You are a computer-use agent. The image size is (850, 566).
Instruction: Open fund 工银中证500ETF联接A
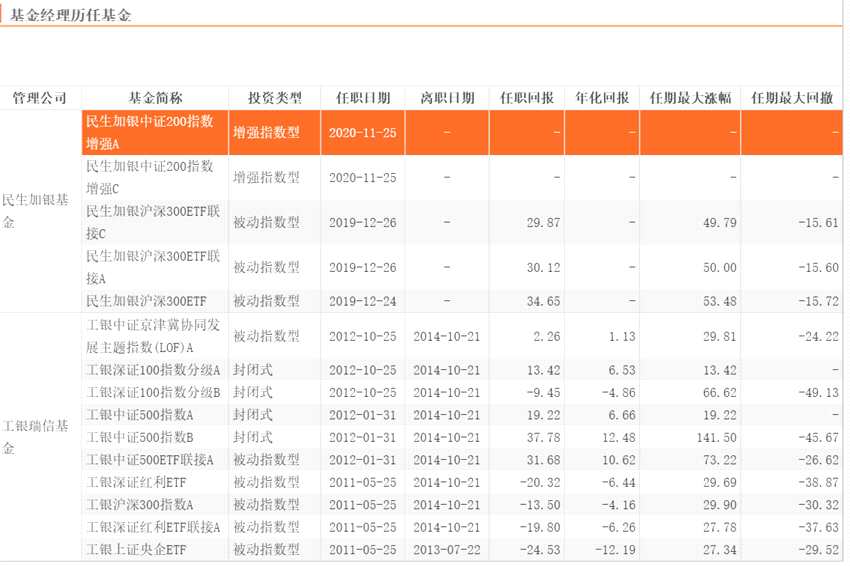tap(150, 460)
